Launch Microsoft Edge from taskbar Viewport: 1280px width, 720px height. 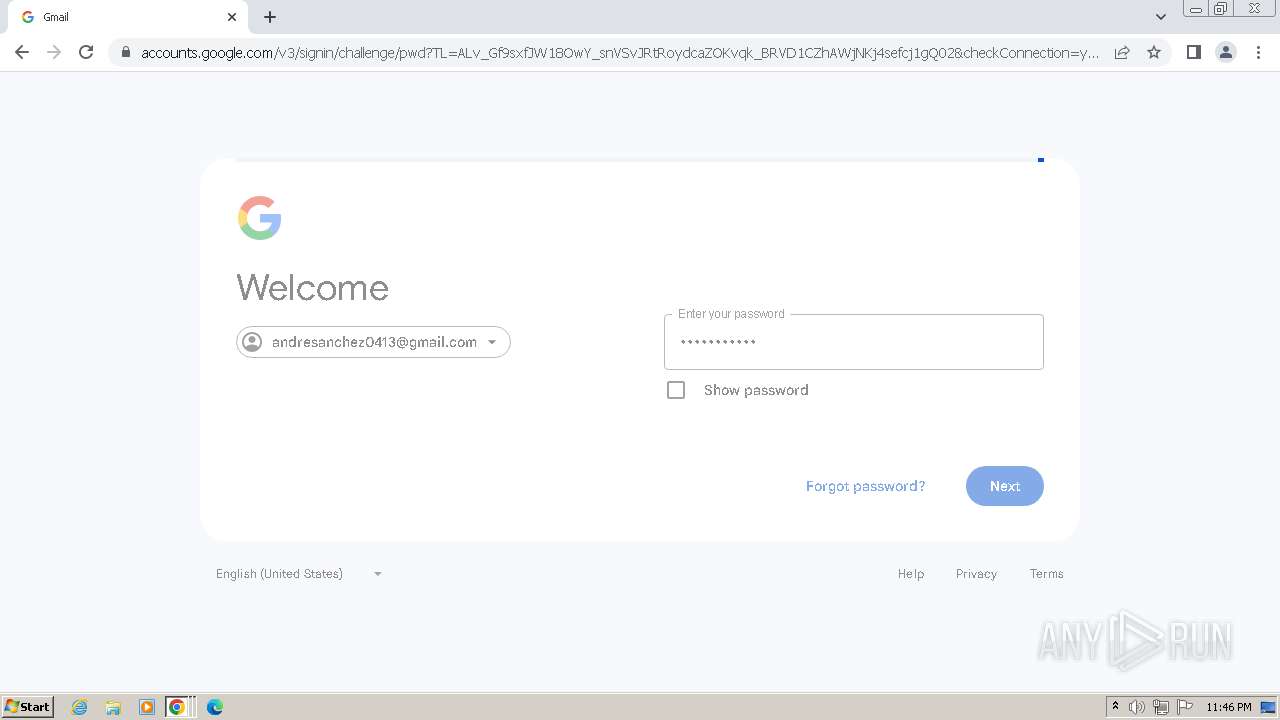[214, 707]
